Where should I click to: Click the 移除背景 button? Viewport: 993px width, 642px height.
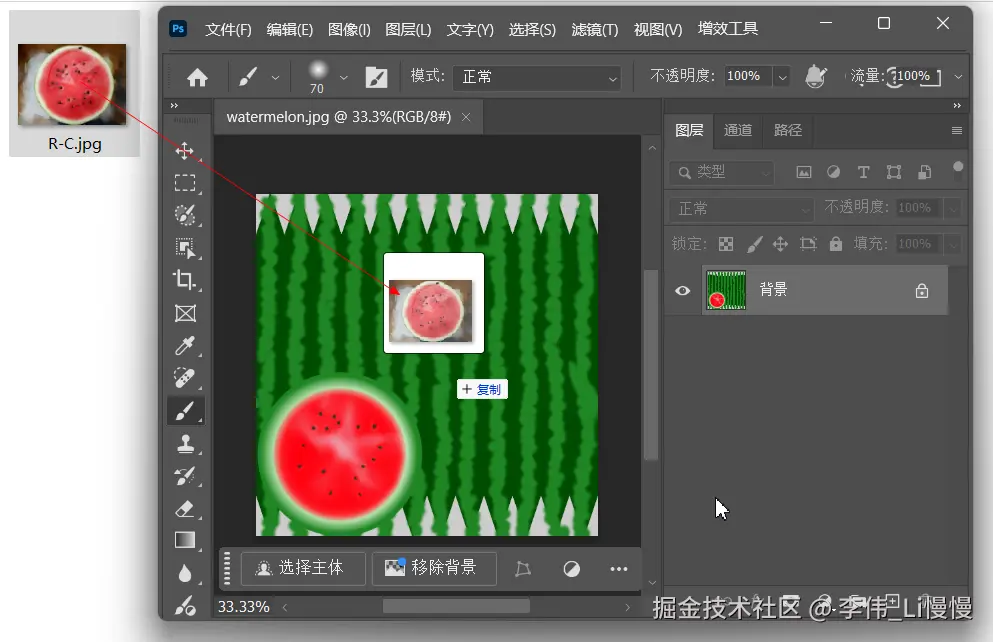[434, 568]
